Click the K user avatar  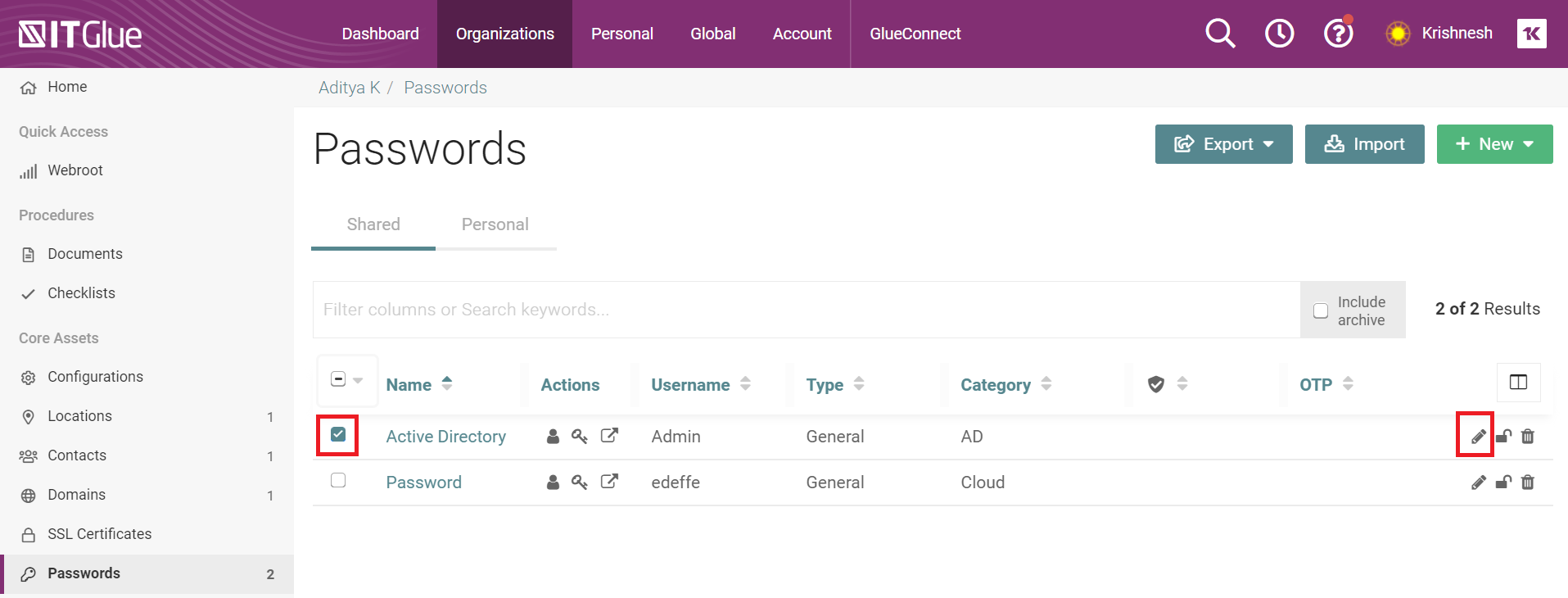1531,34
